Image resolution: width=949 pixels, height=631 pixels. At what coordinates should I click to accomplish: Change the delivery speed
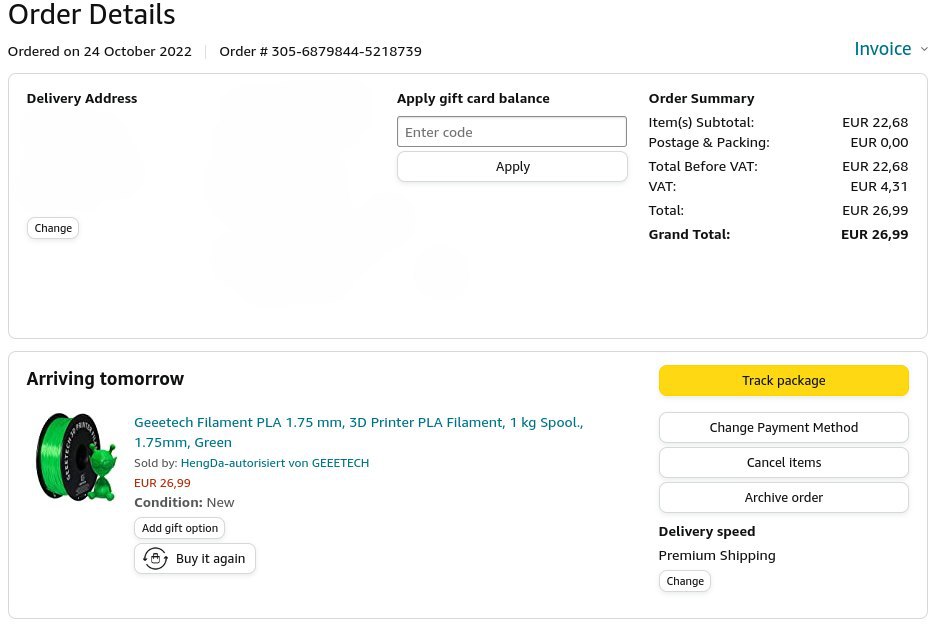685,581
